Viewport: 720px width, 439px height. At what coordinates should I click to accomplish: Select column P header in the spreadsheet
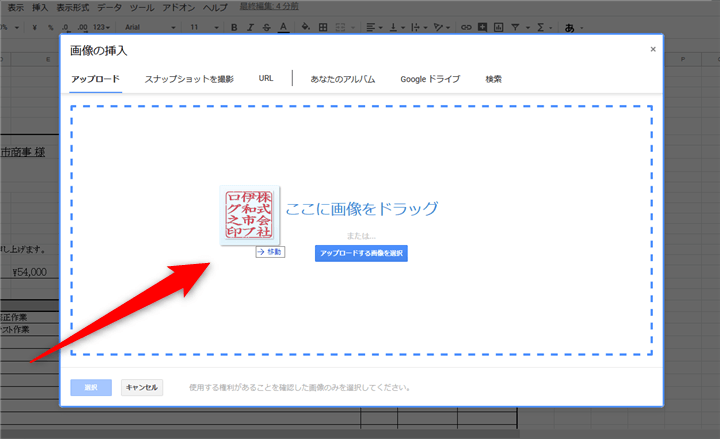(x=683, y=59)
